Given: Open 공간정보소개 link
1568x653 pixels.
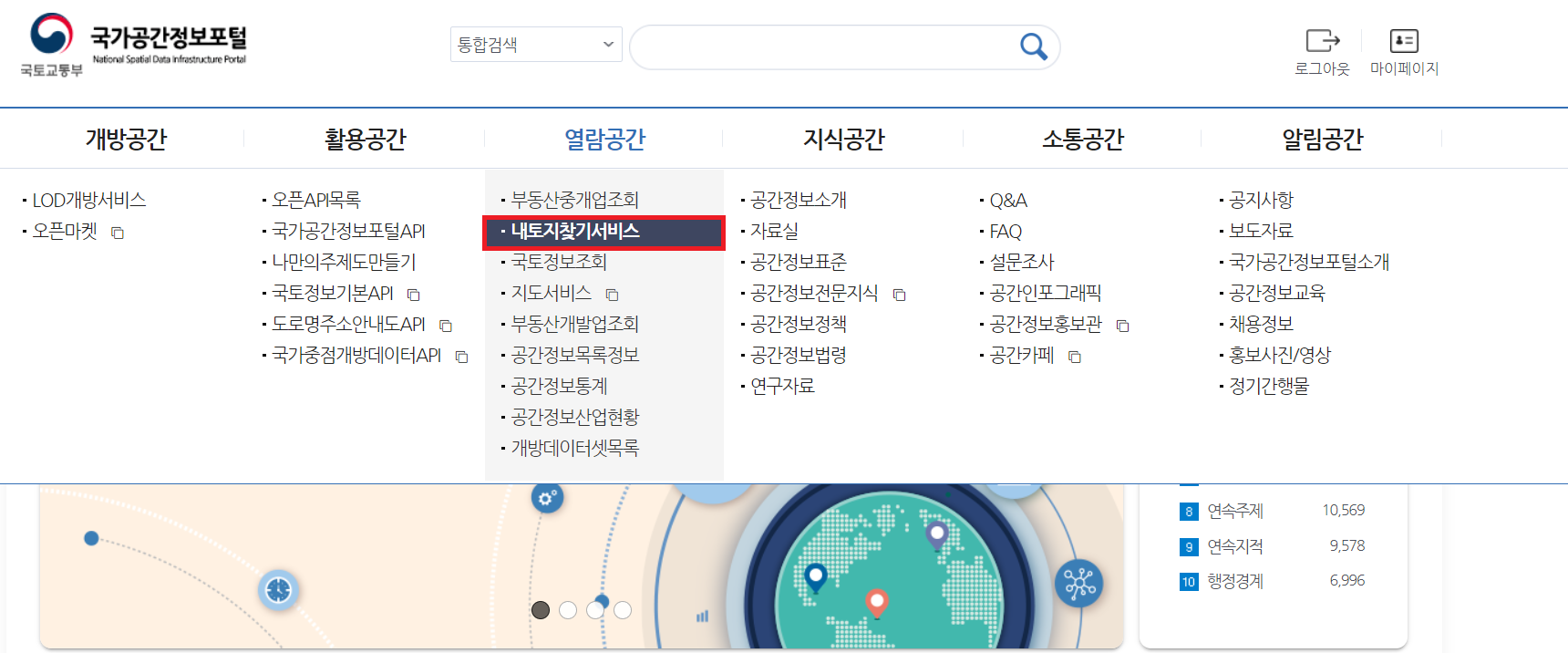Looking at the screenshot, I should click(x=799, y=200).
